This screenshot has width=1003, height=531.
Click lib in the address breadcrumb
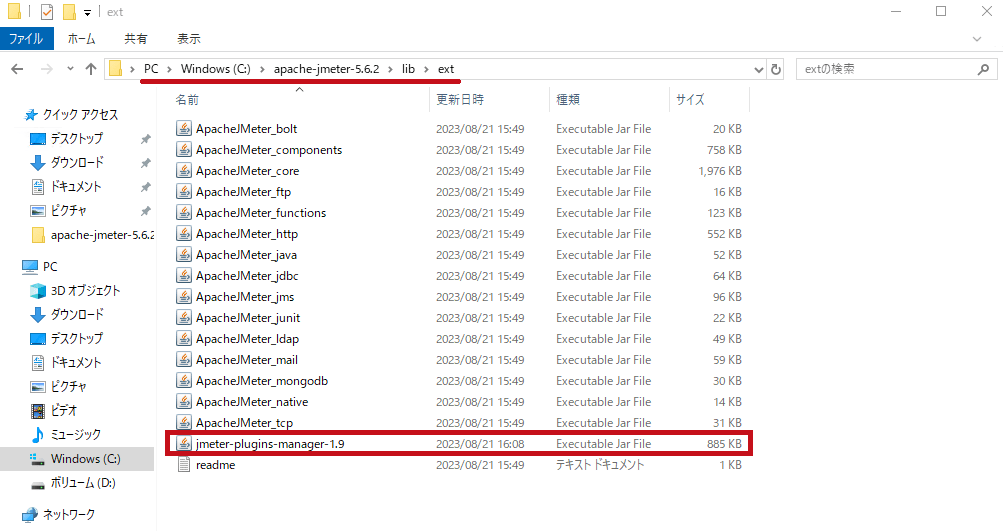(408, 69)
